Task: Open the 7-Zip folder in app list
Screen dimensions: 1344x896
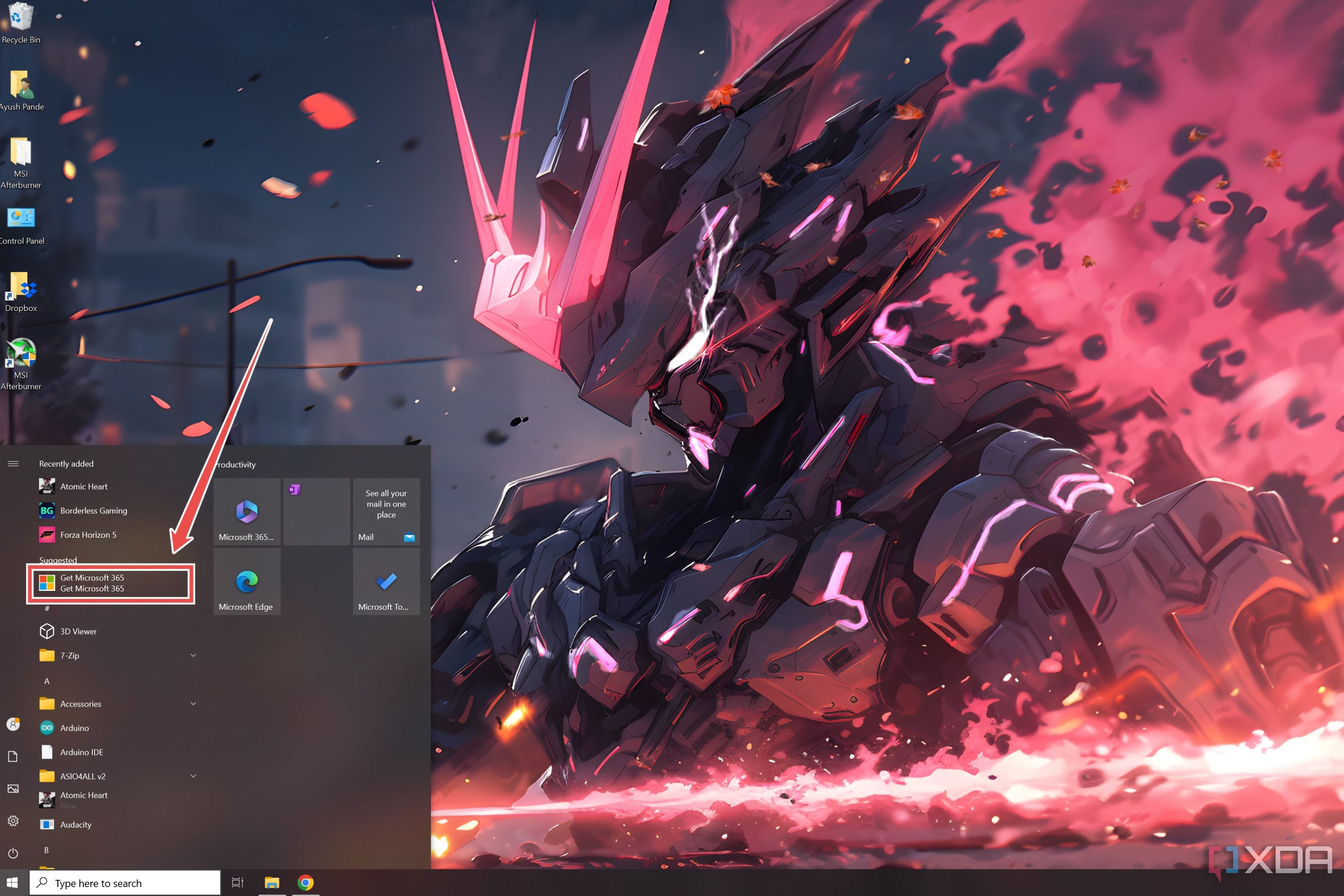Action: [117, 655]
